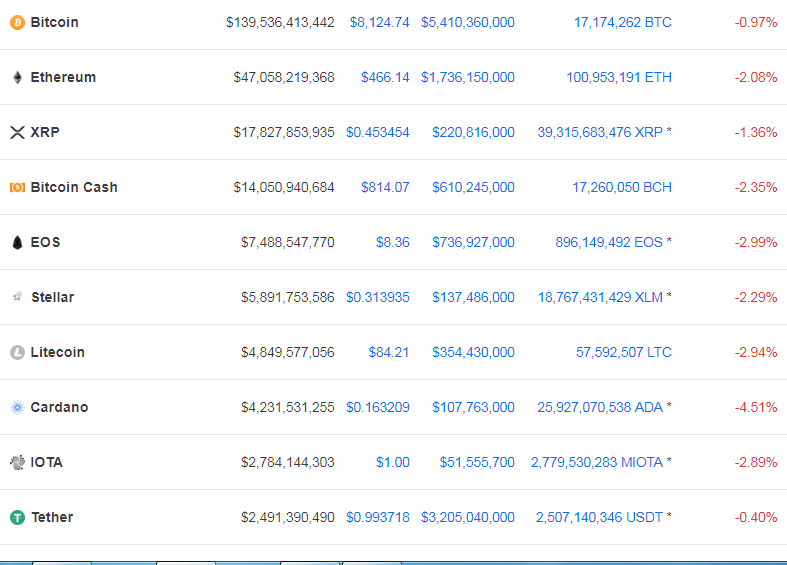Click supply 2,507,140,346 USDT
This screenshot has height=565, width=787.
click(599, 517)
